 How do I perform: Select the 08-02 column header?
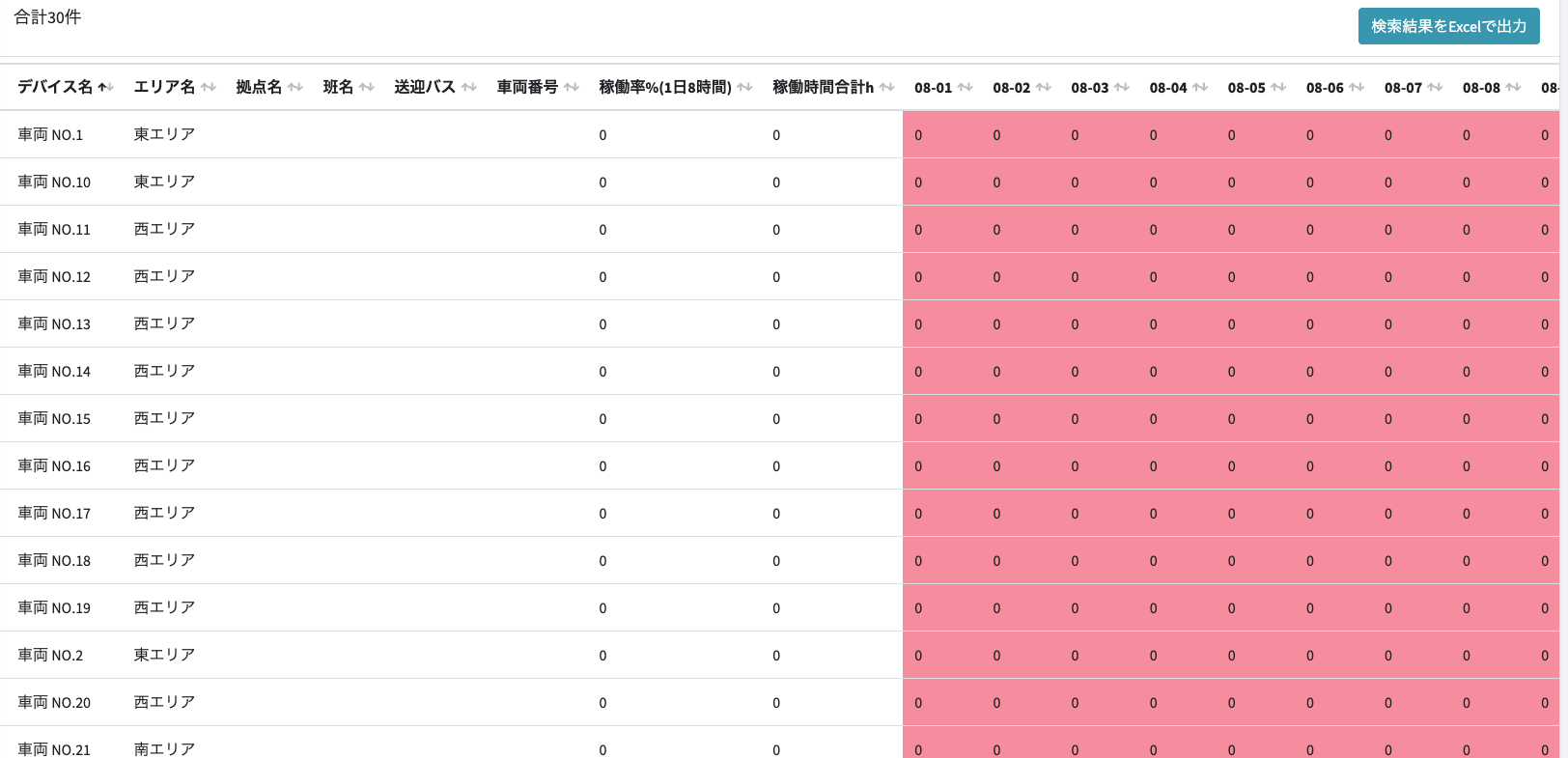coord(1011,88)
